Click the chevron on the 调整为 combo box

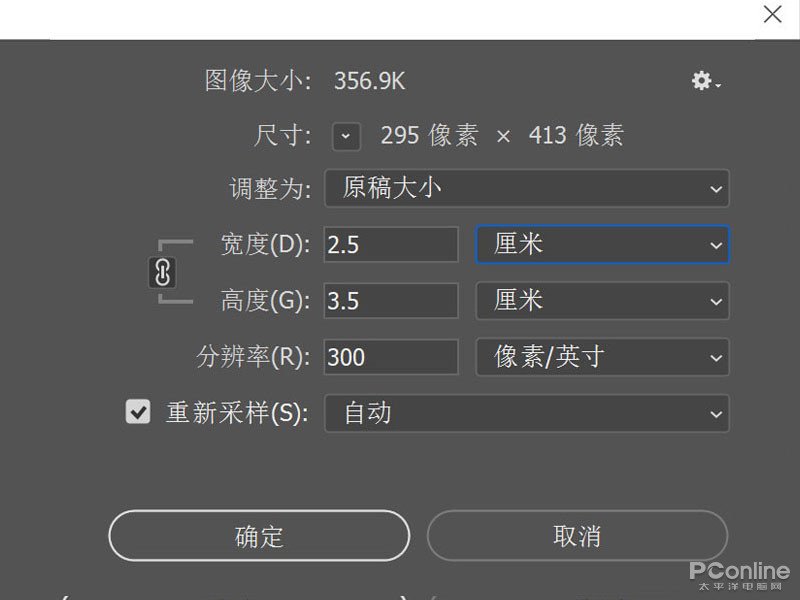coord(715,188)
